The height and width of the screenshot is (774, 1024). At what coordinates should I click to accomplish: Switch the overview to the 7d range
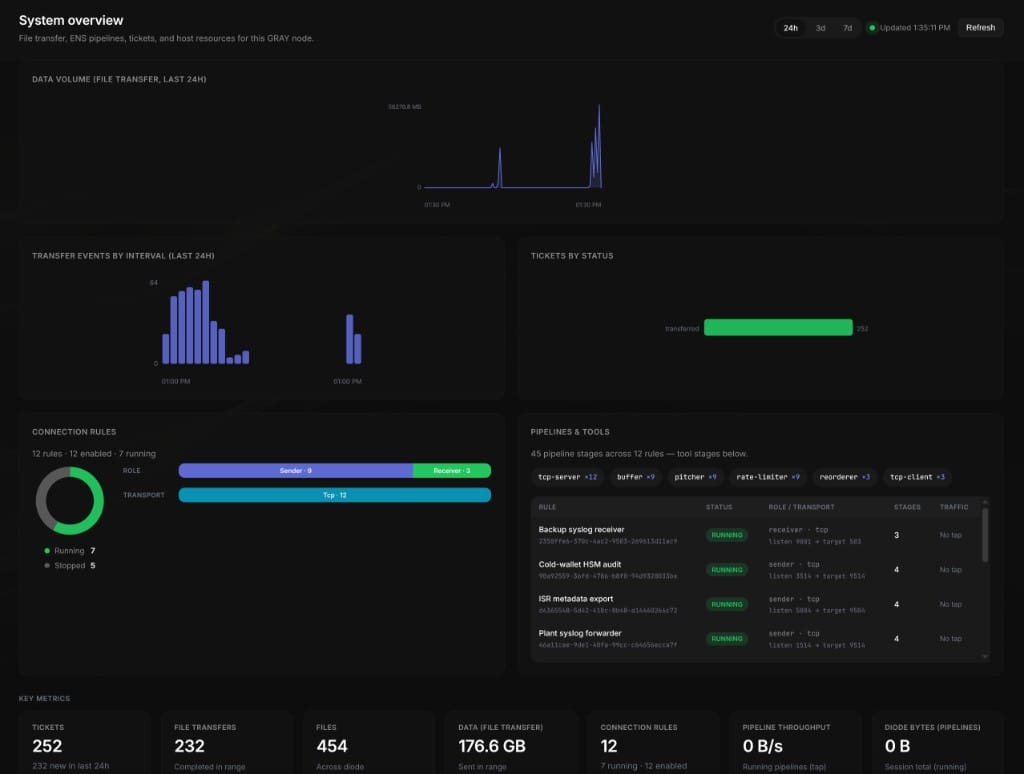[847, 28]
